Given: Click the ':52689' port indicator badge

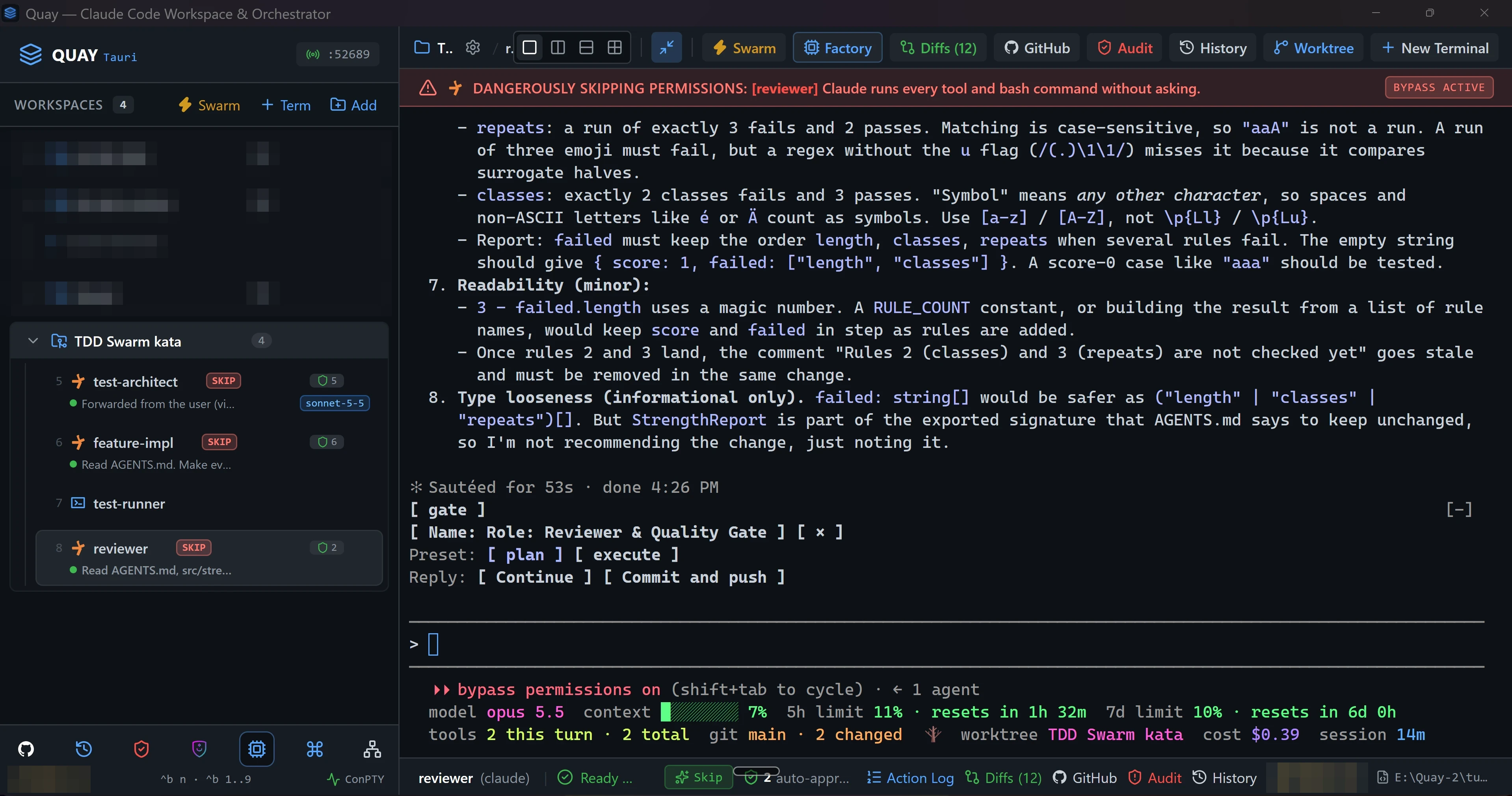Looking at the screenshot, I should (337, 54).
